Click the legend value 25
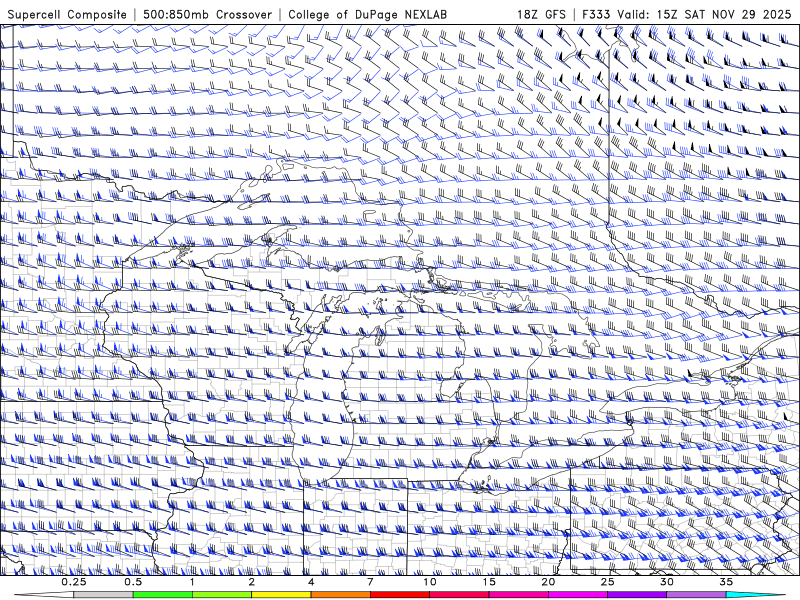The width and height of the screenshot is (800, 600). point(607,582)
